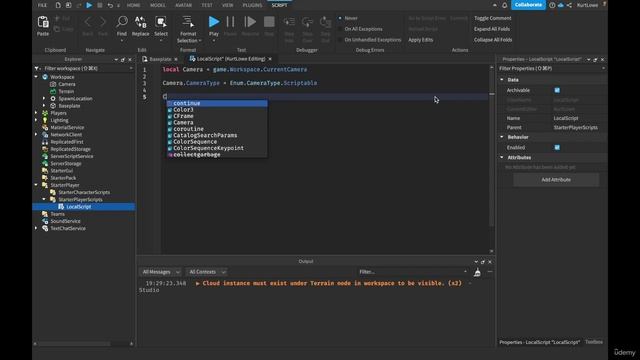Expand the SpawnLocation node
640x360 pixels.
[44, 98]
